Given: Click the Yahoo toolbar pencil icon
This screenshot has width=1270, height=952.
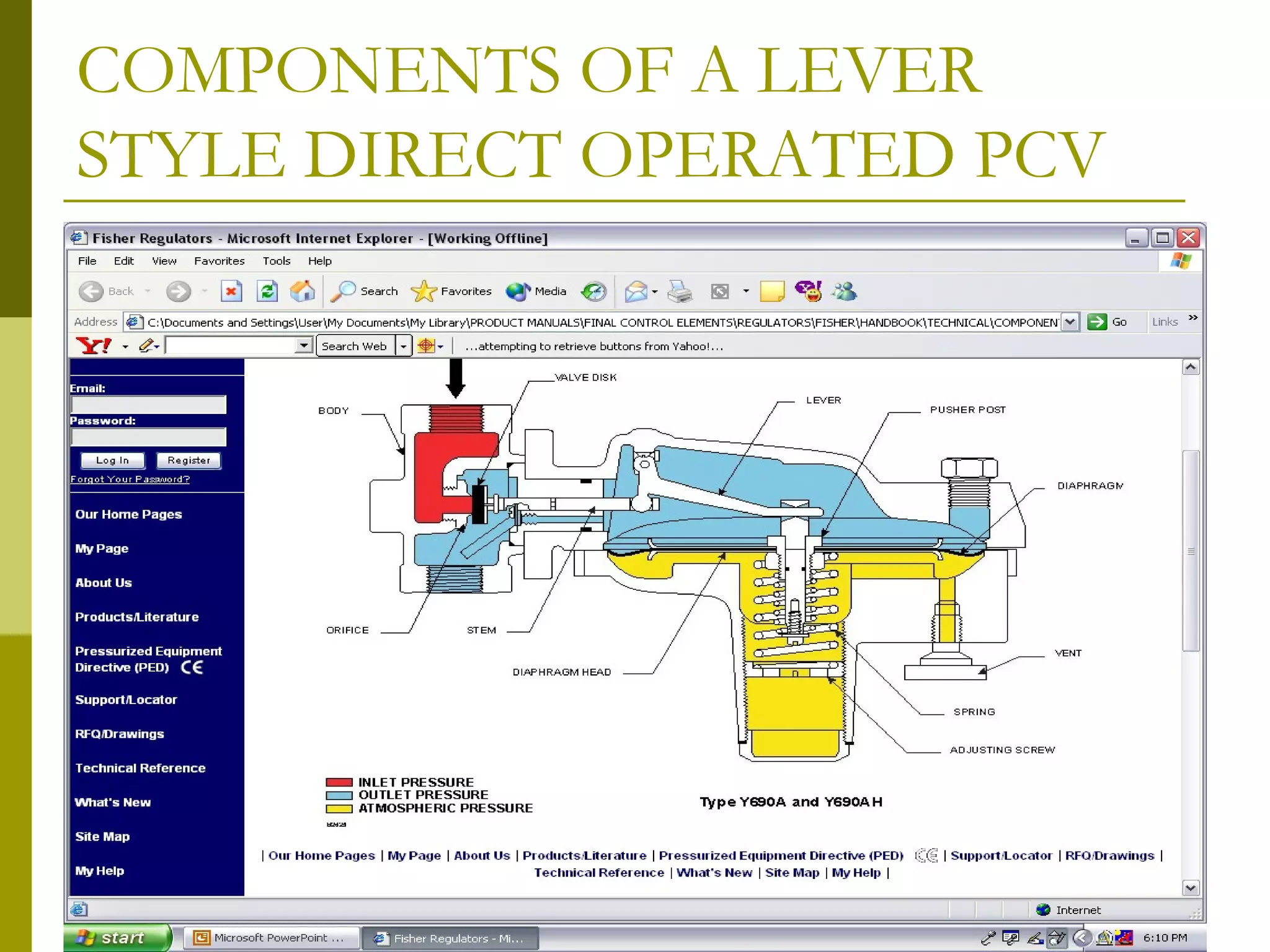Looking at the screenshot, I should pos(146,346).
